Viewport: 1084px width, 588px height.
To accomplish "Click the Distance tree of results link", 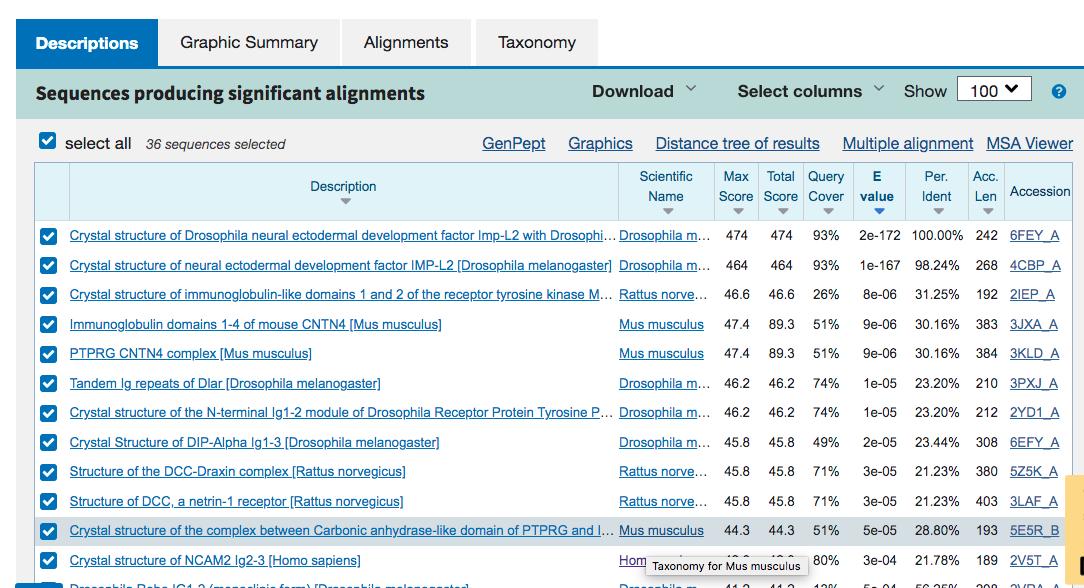I will coord(737,144).
